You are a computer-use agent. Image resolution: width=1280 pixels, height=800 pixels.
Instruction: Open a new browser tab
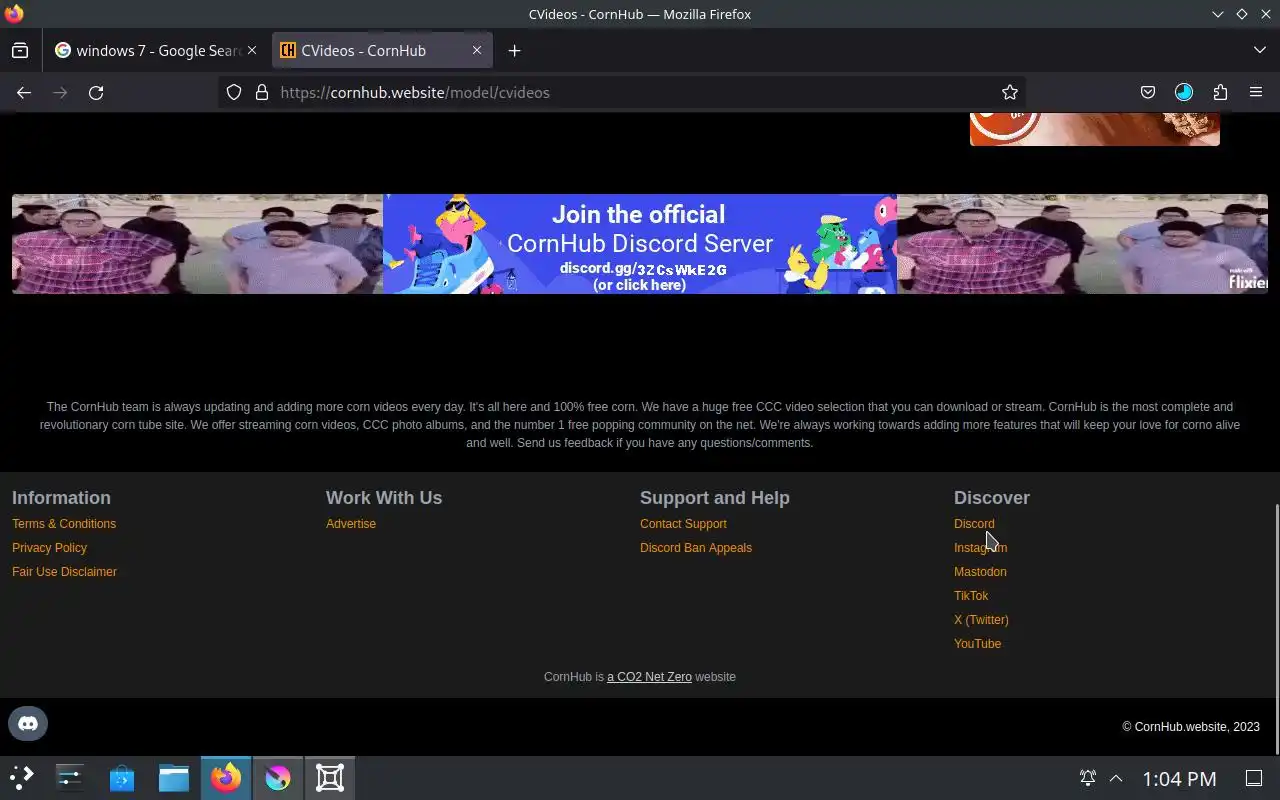click(514, 50)
